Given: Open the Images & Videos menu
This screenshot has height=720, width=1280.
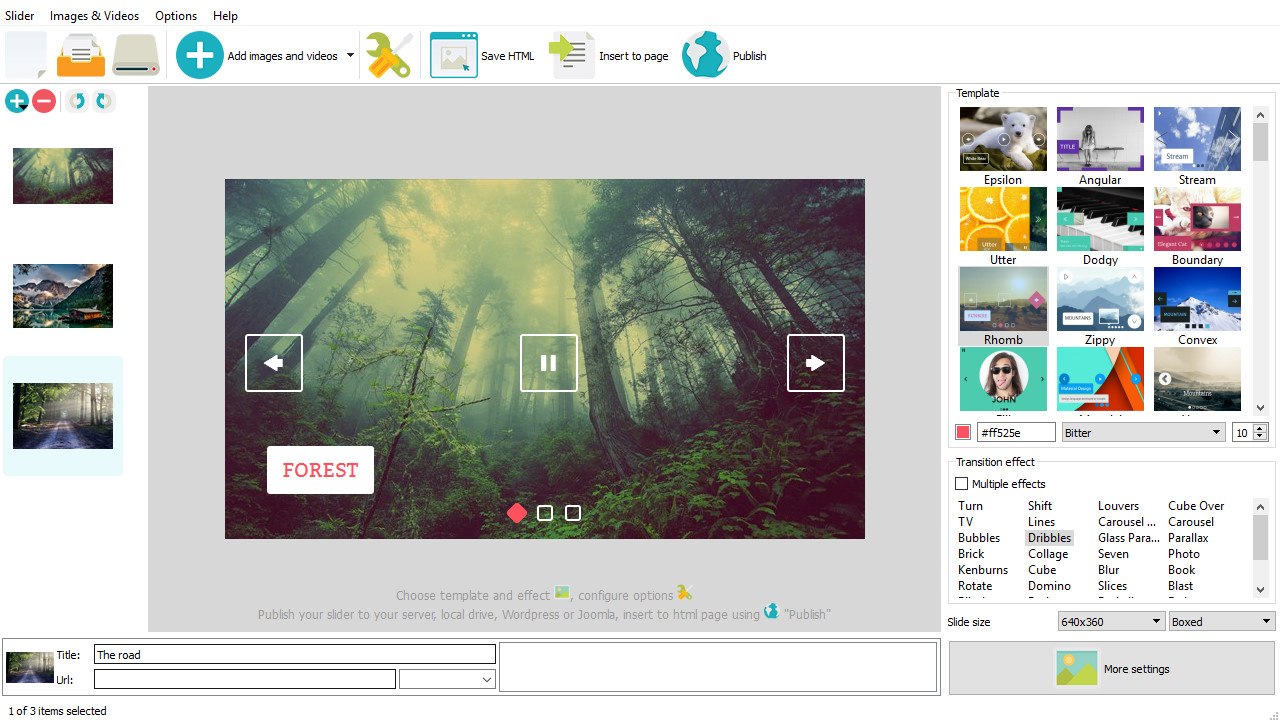Looking at the screenshot, I should click(x=95, y=16).
